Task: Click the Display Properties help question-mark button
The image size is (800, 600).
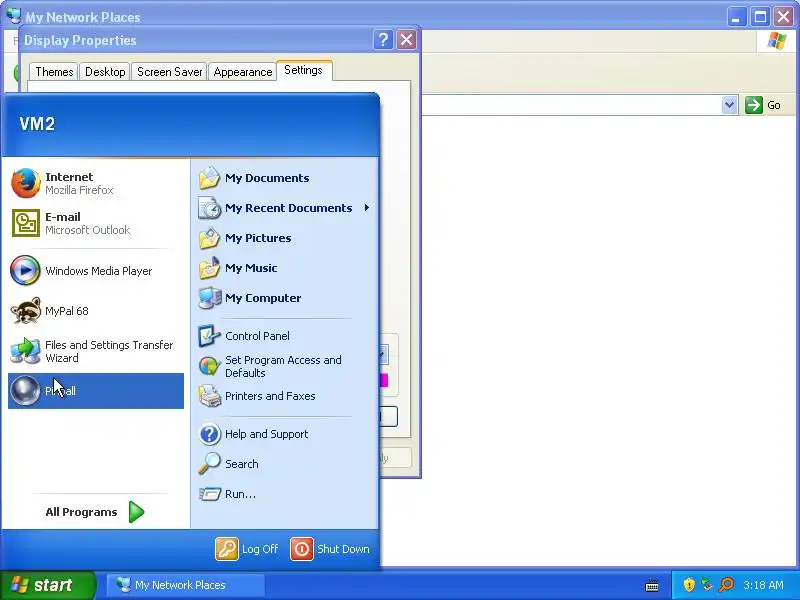Action: pyautogui.click(x=383, y=39)
